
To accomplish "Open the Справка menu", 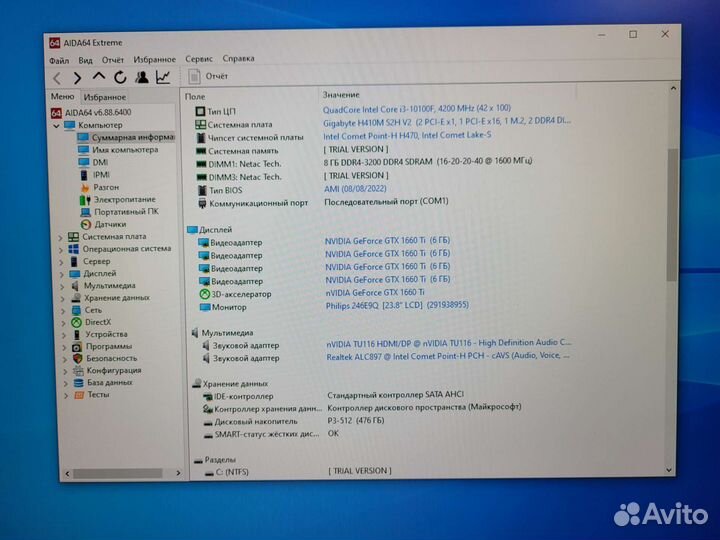I will [238, 58].
